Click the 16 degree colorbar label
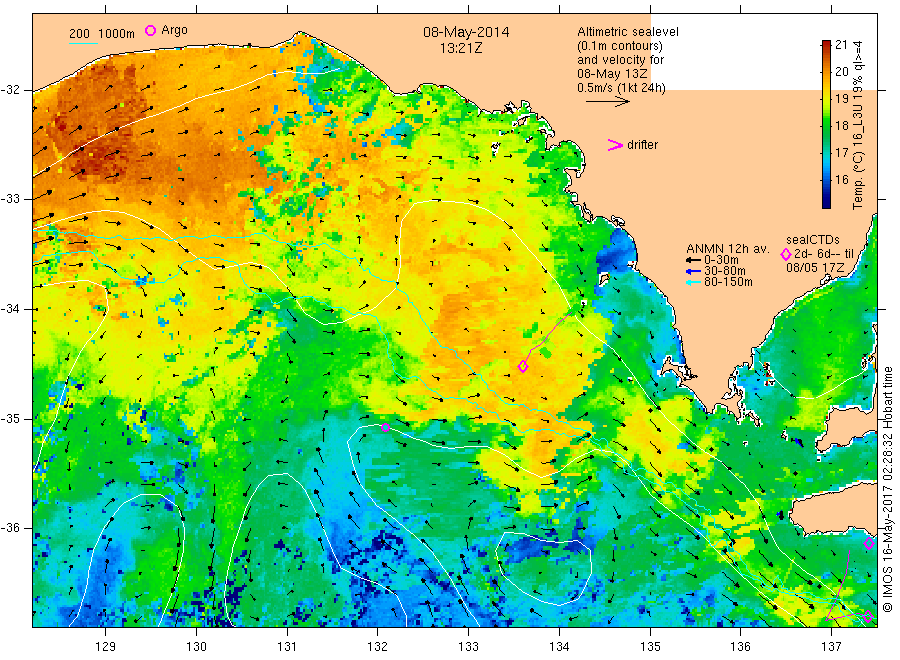 (841, 180)
